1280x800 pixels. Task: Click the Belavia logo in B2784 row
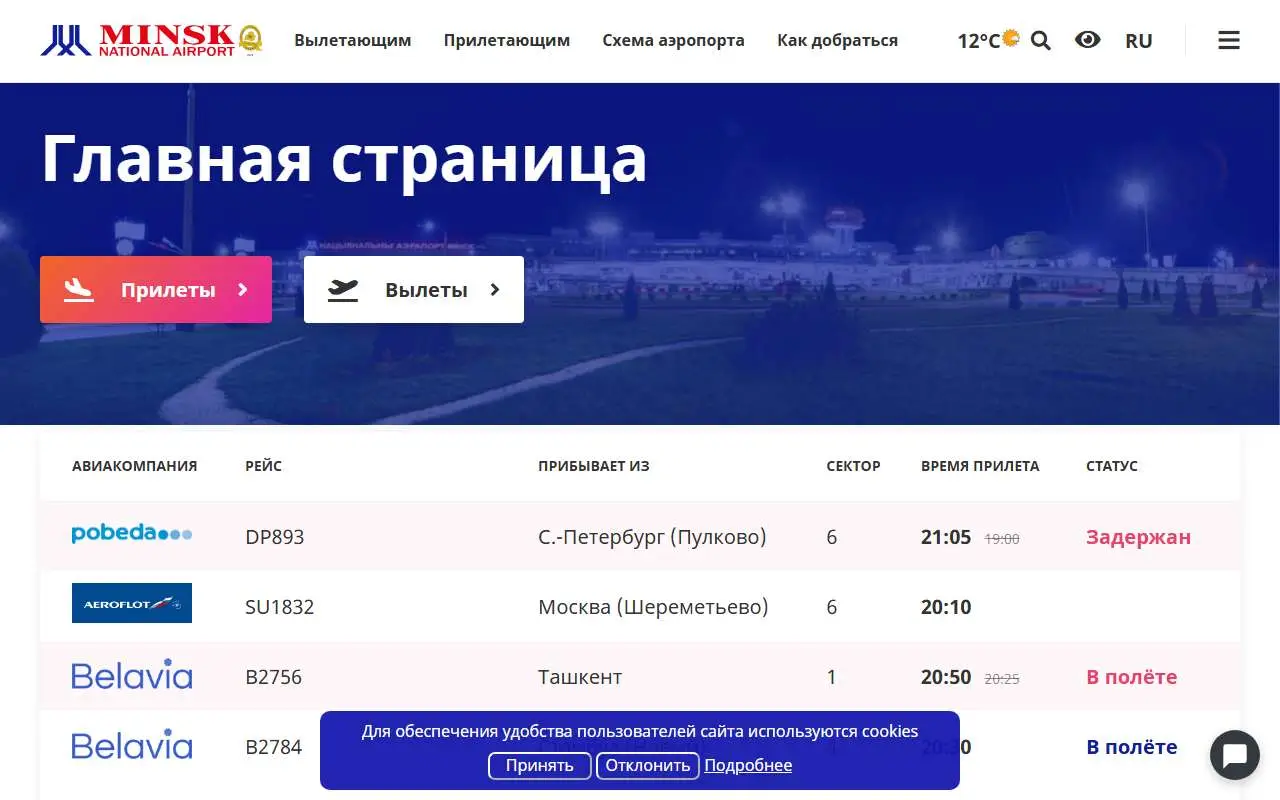pyautogui.click(x=132, y=745)
